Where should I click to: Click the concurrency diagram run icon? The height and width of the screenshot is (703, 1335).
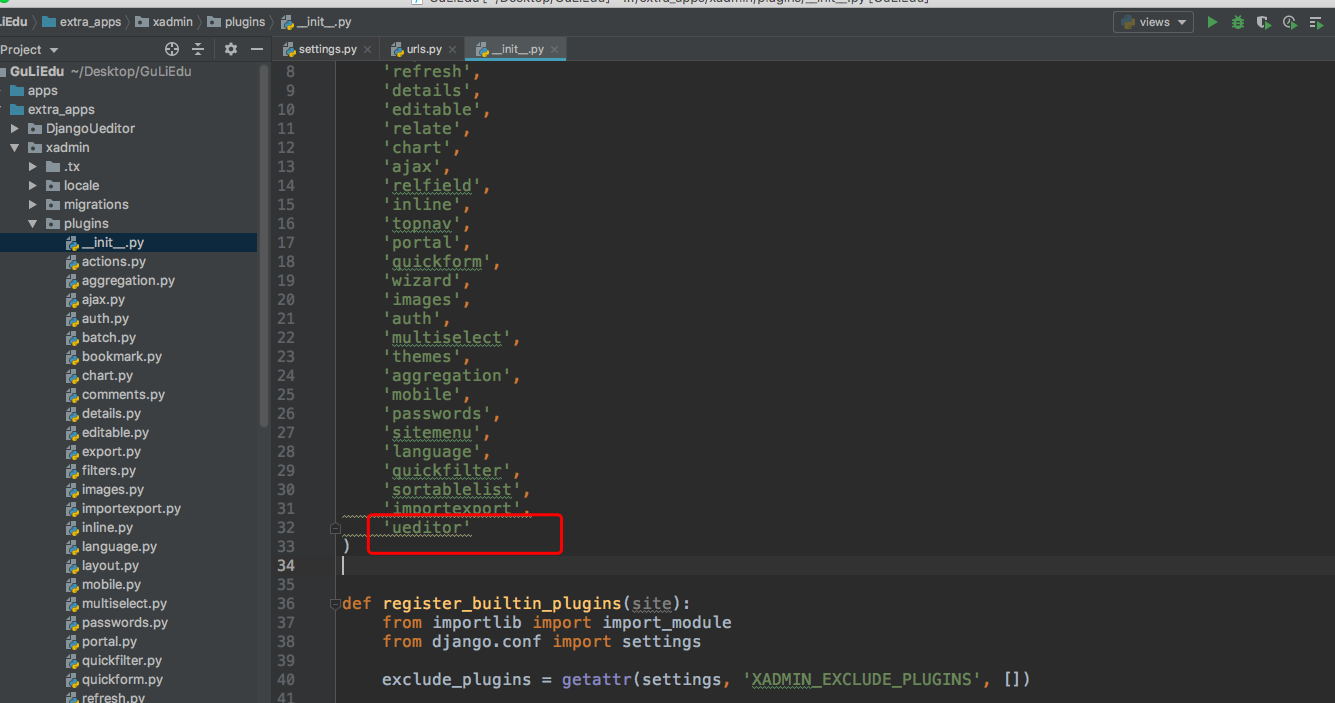pyautogui.click(x=1316, y=22)
